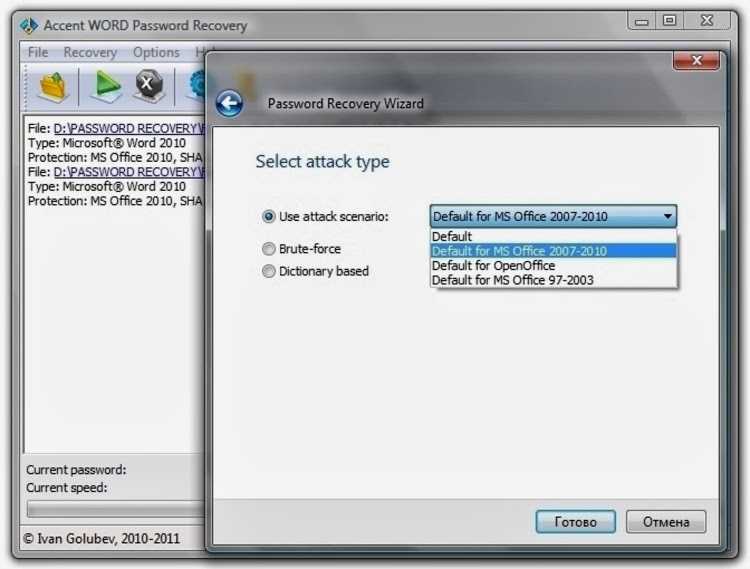Open the Recovery menu
The width and height of the screenshot is (750, 569).
click(x=90, y=52)
